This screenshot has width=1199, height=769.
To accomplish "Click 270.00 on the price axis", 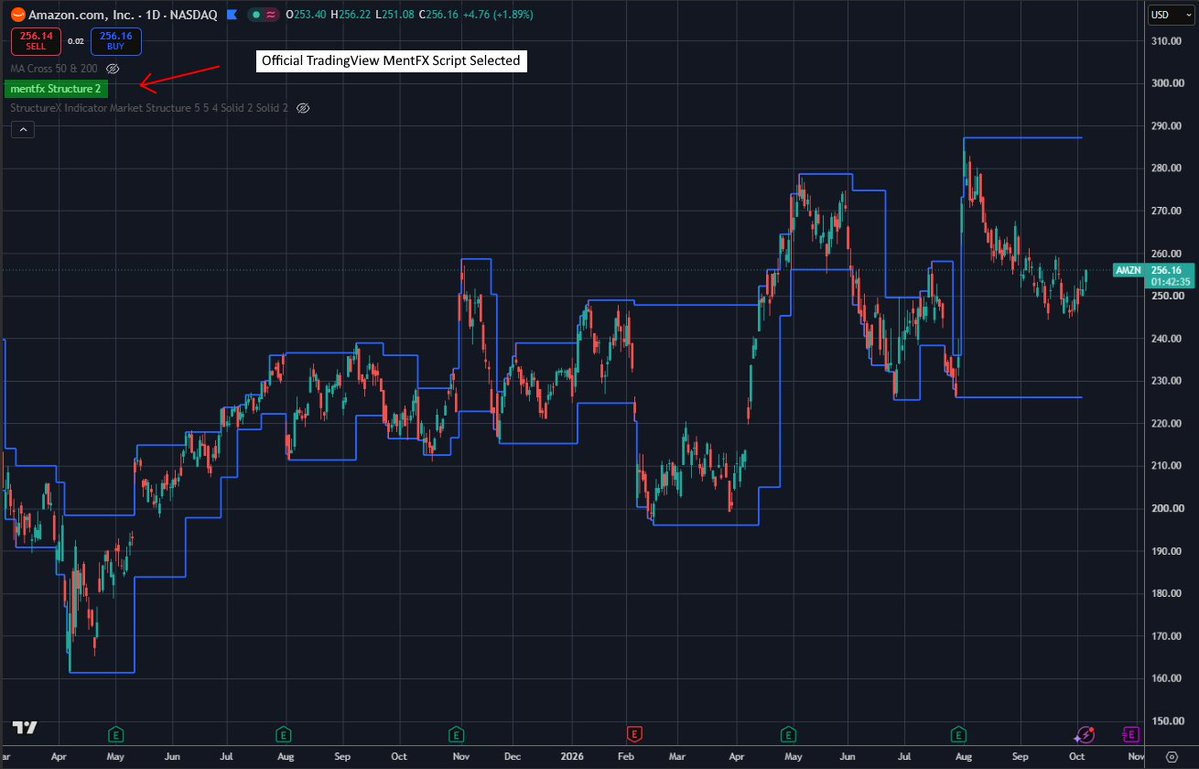I will click(x=1166, y=211).
